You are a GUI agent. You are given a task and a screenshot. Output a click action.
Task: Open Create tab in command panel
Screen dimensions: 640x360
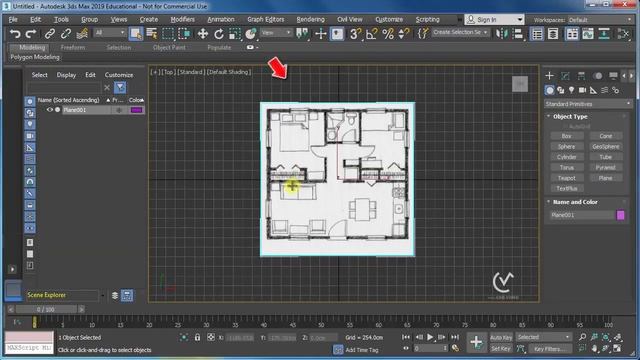pos(549,76)
